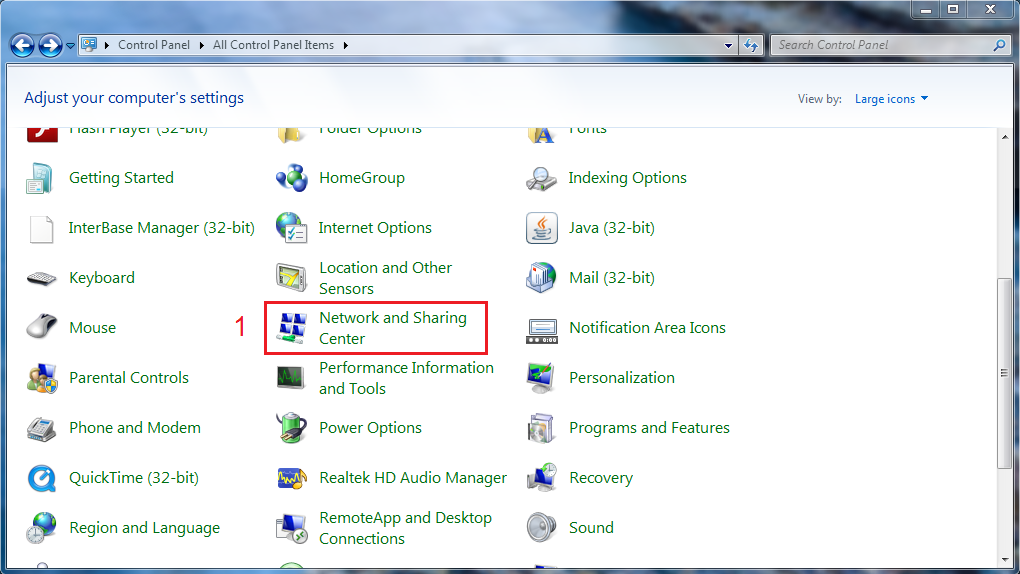1020x574 pixels.
Task: Select the Sound speaker icon
Action: (x=541, y=528)
